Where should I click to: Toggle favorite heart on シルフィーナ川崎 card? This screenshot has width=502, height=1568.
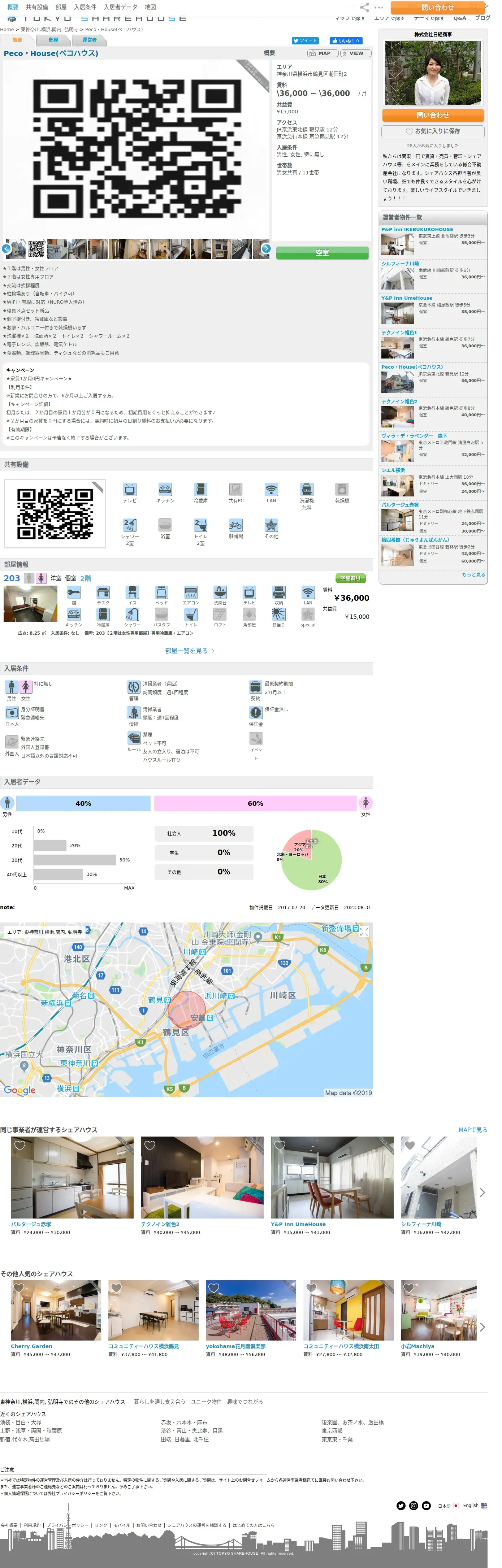pos(410,1146)
